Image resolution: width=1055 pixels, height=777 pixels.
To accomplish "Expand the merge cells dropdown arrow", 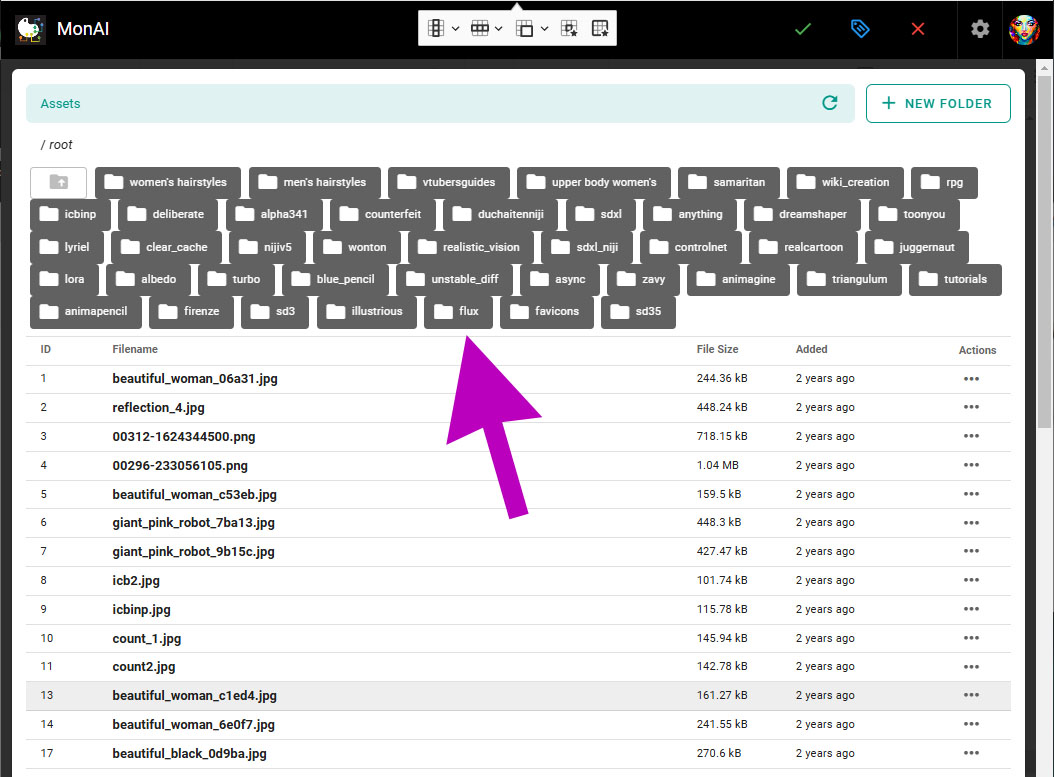I will click(x=544, y=29).
